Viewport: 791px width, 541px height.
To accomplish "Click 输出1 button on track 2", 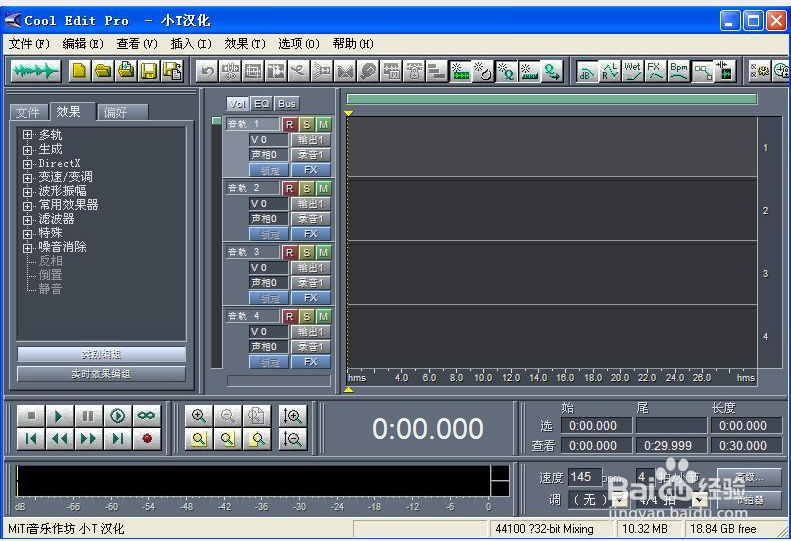I will [311, 204].
